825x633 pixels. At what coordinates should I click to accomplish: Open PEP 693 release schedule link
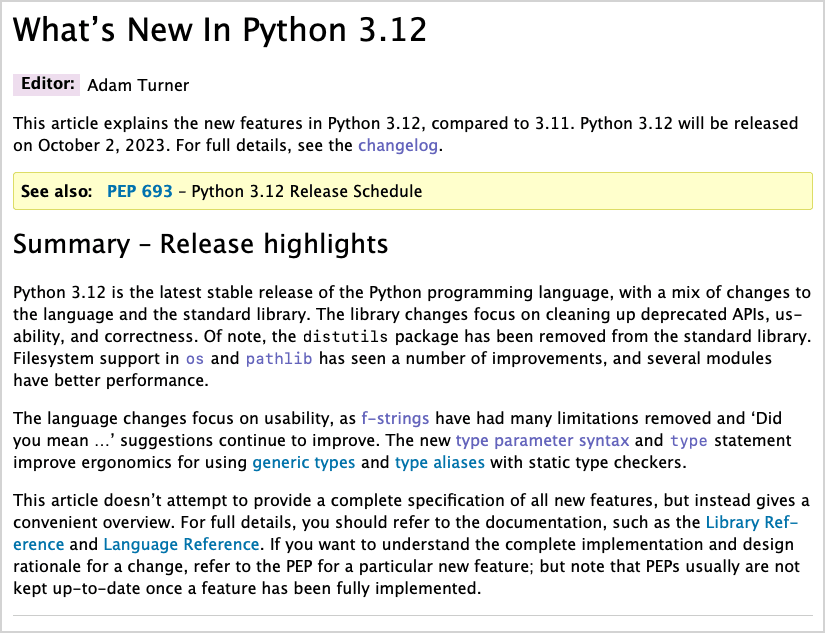coord(139,191)
